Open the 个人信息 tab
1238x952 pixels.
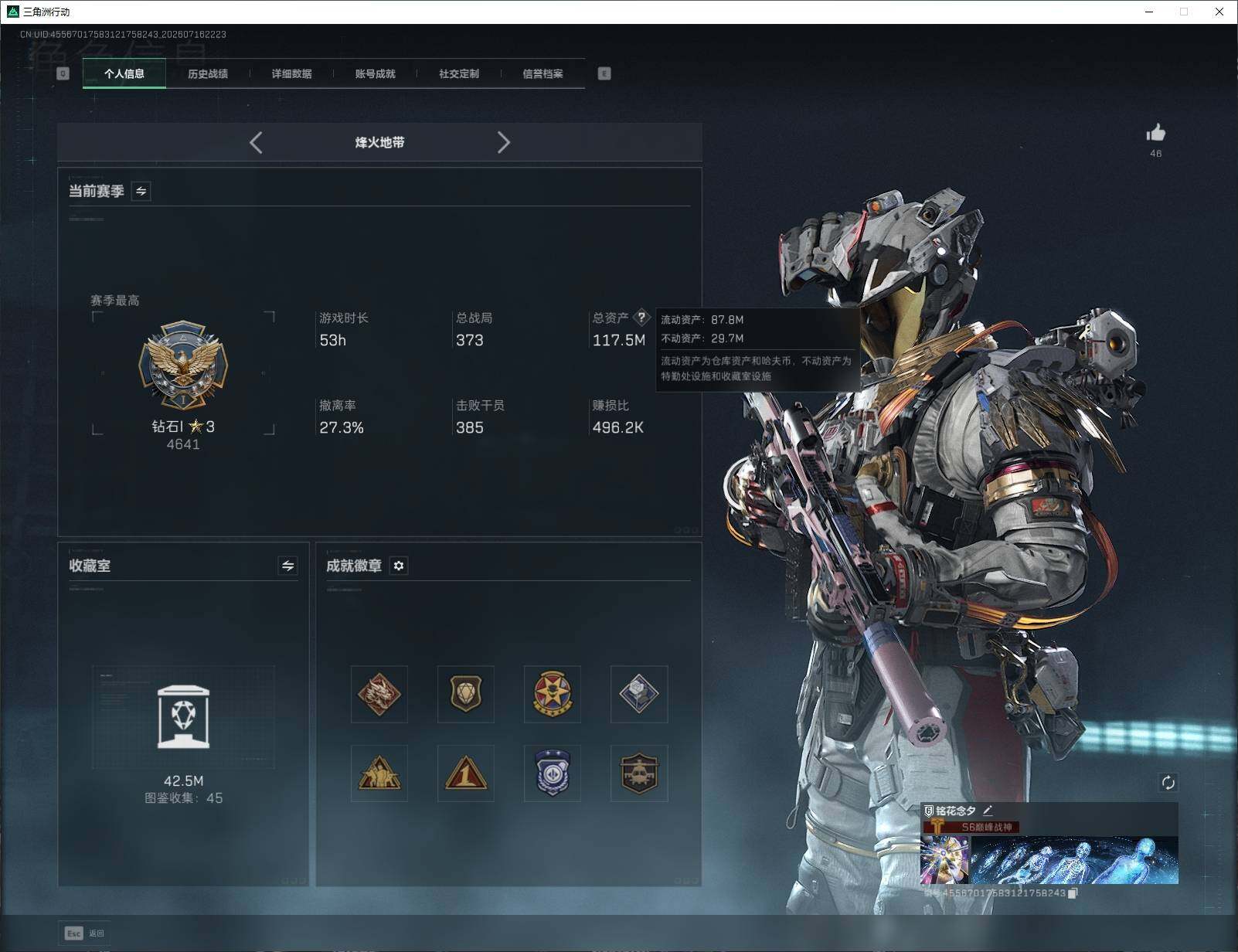[x=124, y=73]
